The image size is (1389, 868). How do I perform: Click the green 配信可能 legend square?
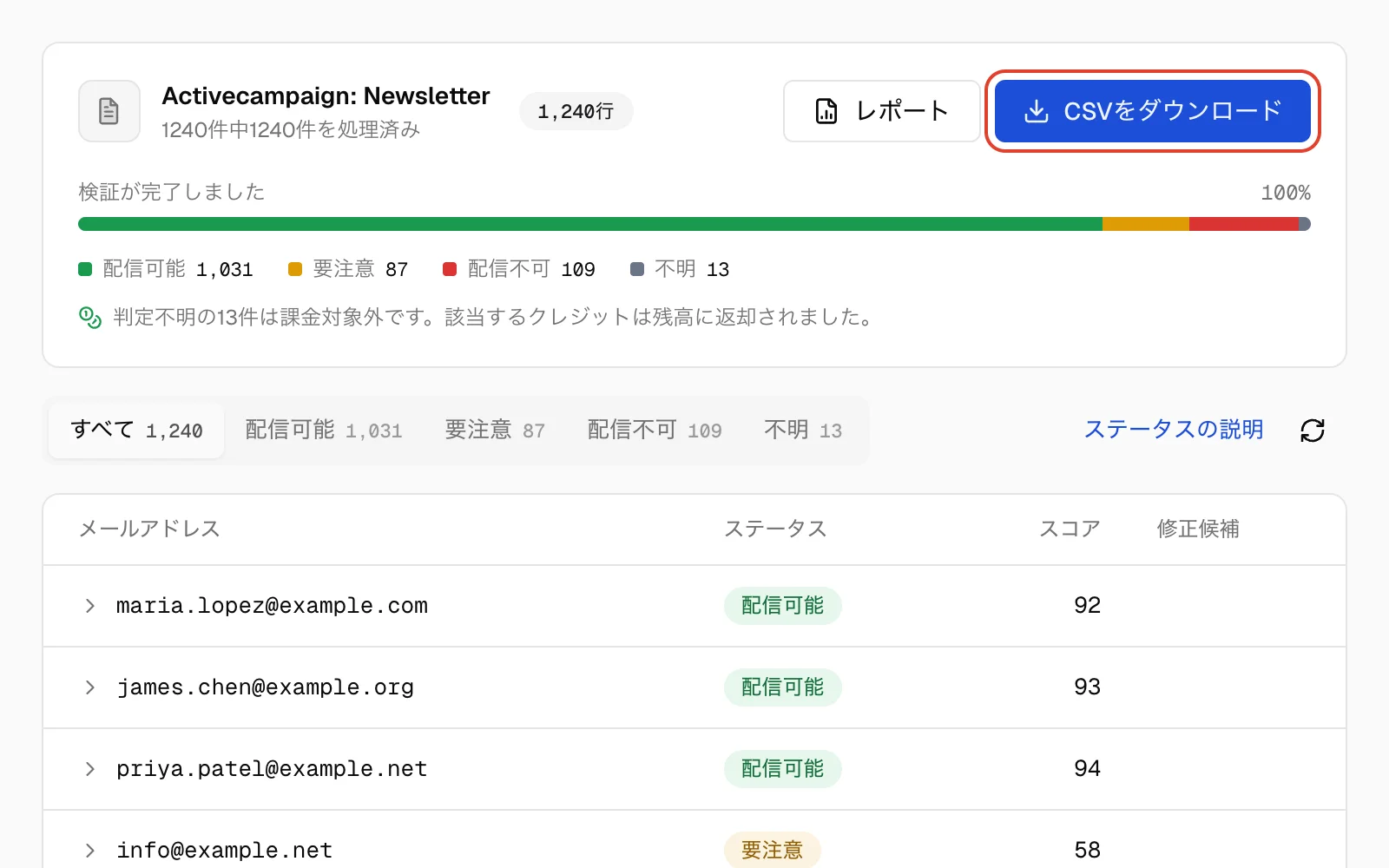point(85,269)
